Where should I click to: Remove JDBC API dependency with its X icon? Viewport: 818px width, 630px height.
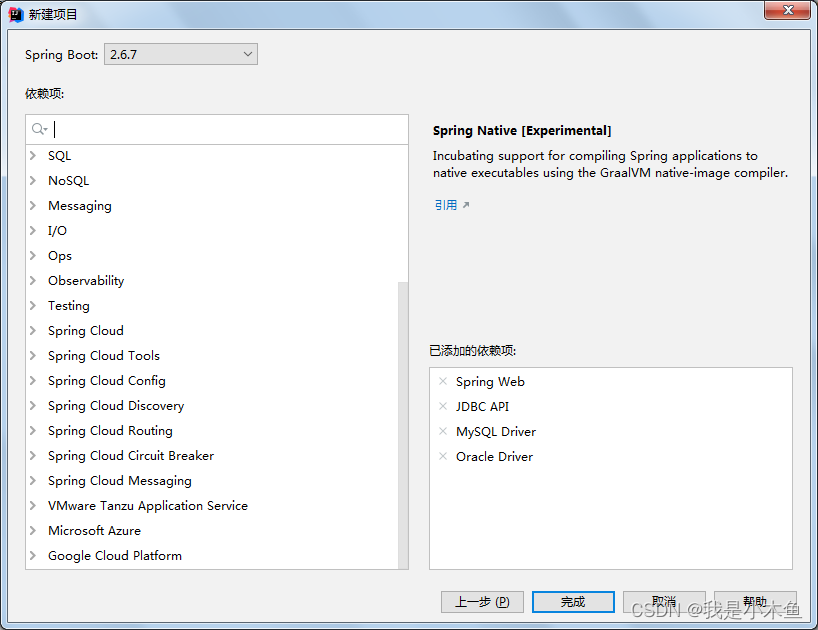(443, 406)
